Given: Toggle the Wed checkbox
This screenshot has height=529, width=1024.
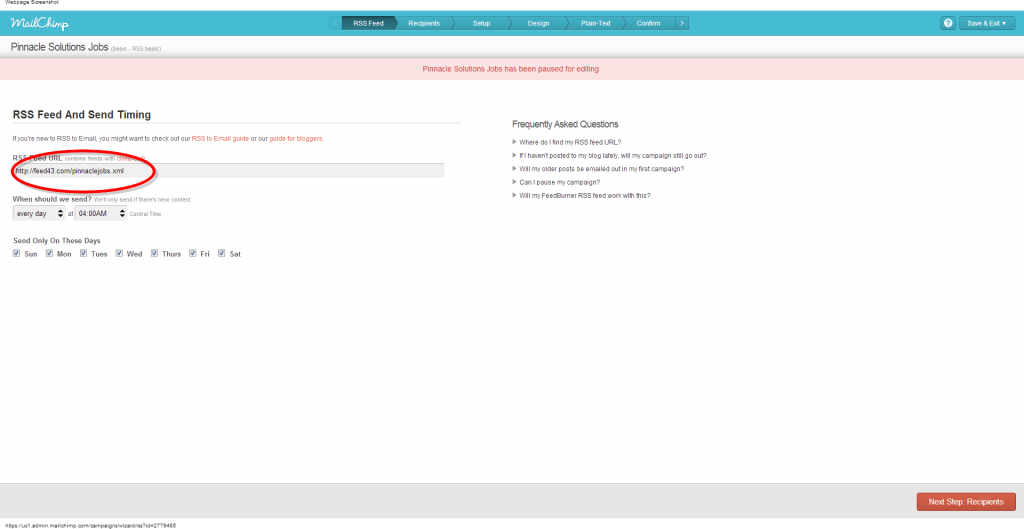Looking at the screenshot, I should coord(120,253).
